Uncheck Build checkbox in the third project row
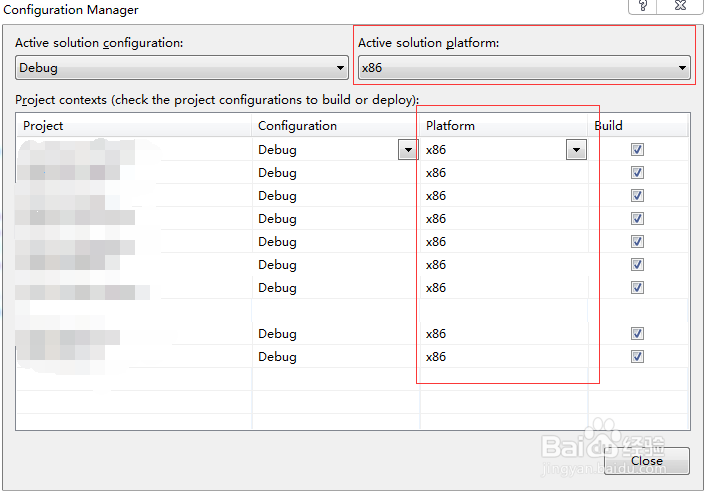706x493 pixels. click(637, 195)
